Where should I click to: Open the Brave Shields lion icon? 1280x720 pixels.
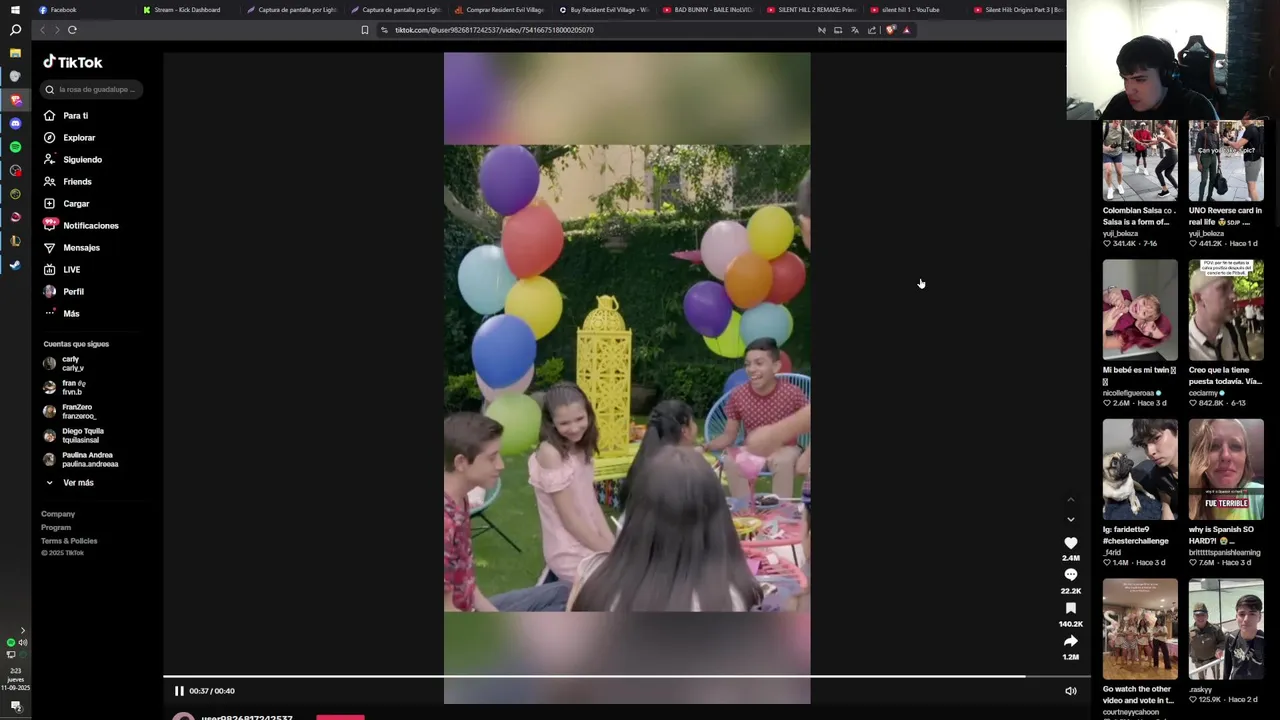[890, 30]
